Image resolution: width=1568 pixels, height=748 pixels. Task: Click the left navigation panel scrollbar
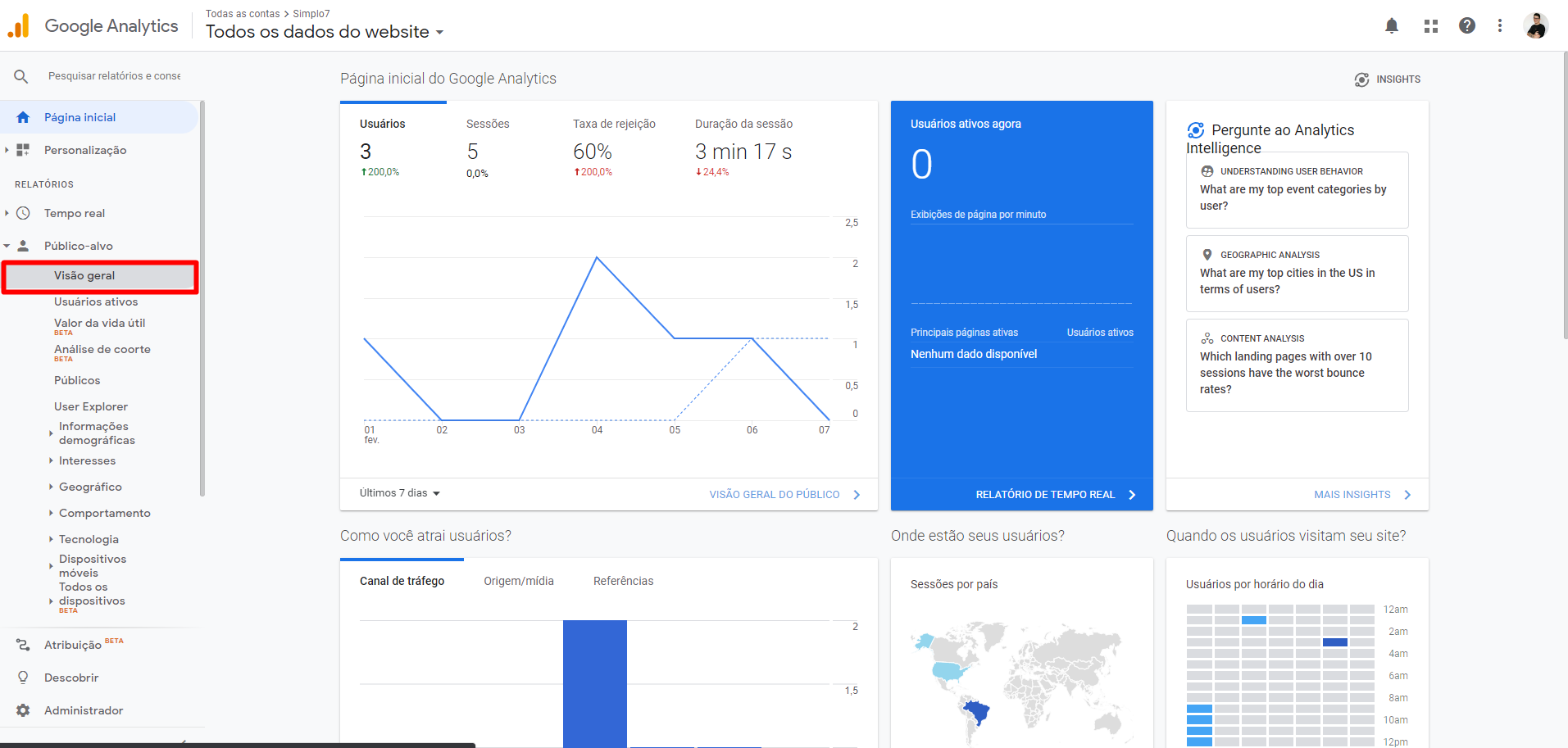pyautogui.click(x=202, y=299)
